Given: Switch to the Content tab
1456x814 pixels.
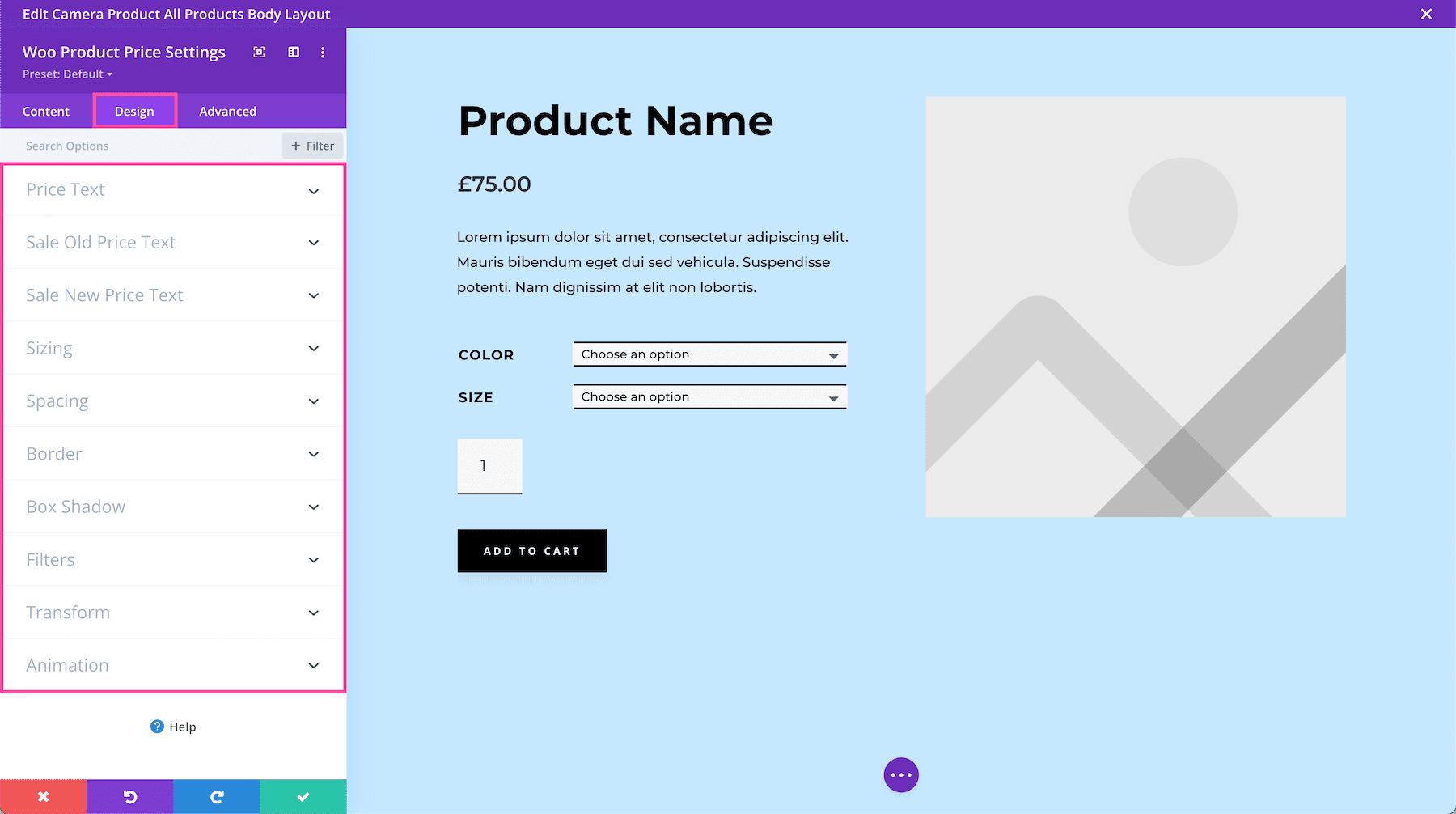Looking at the screenshot, I should pos(46,111).
